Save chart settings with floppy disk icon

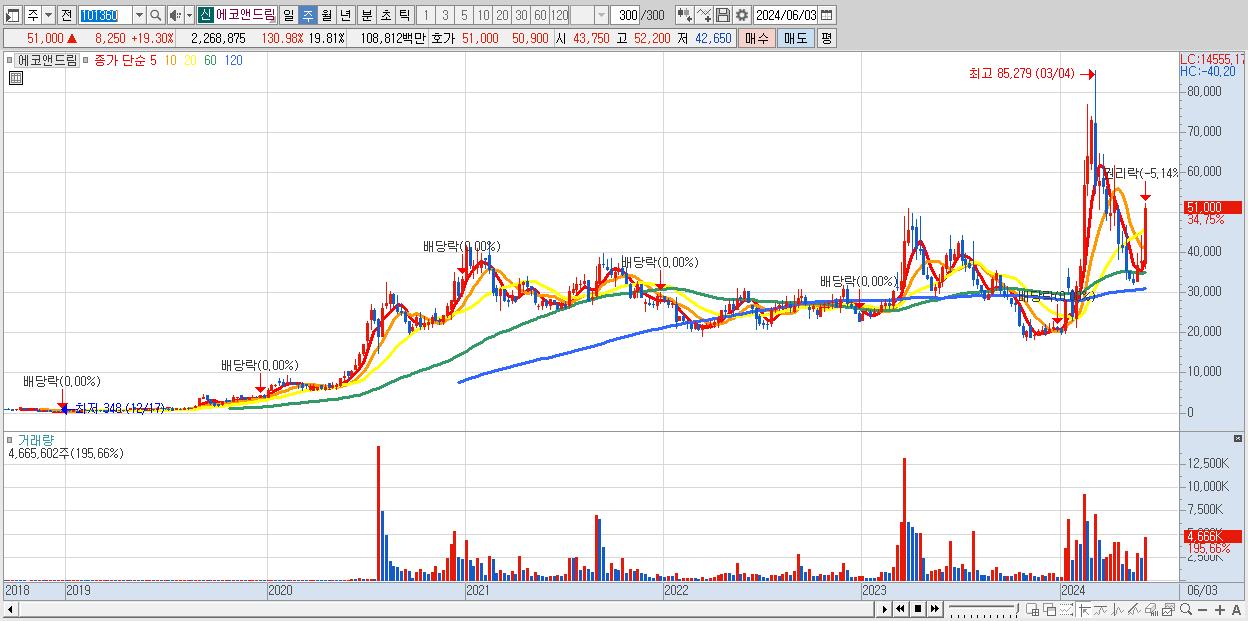722,15
